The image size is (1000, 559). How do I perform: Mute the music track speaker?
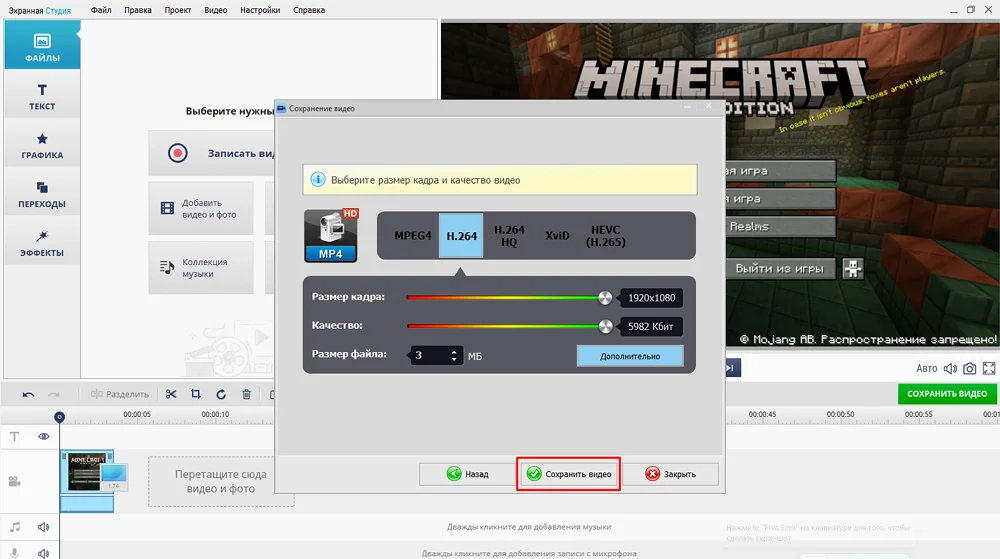pos(44,527)
